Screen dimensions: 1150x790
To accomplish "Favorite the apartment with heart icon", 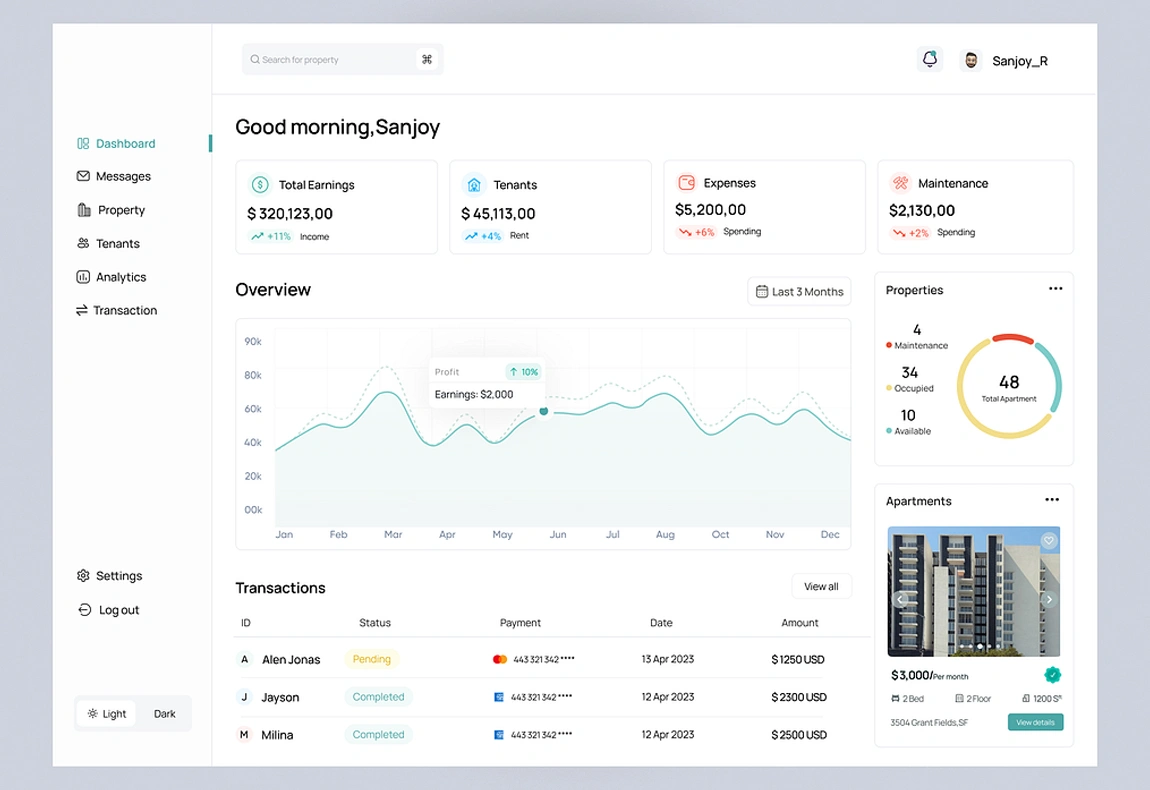I will click(x=1049, y=541).
